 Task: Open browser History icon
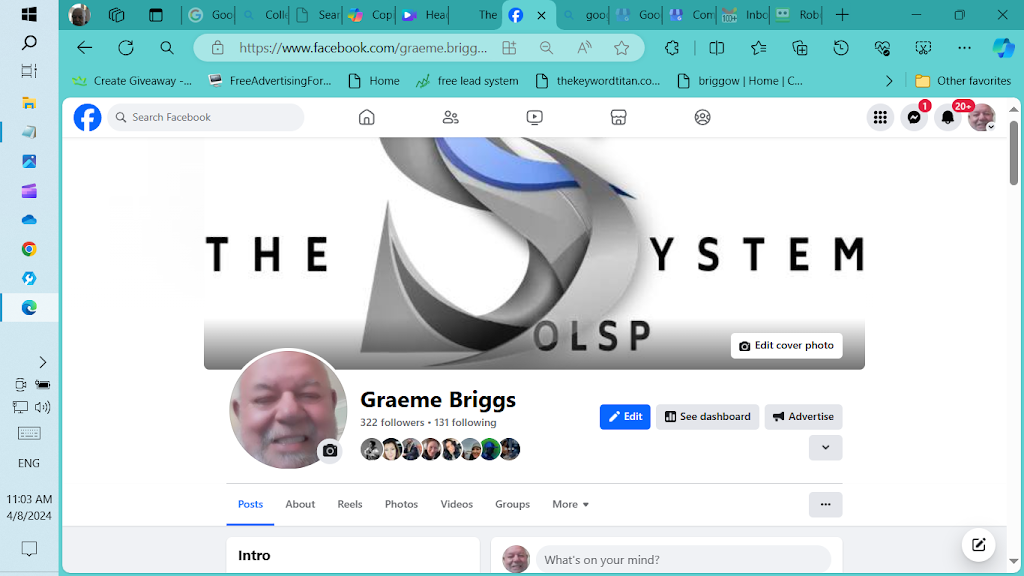click(841, 48)
